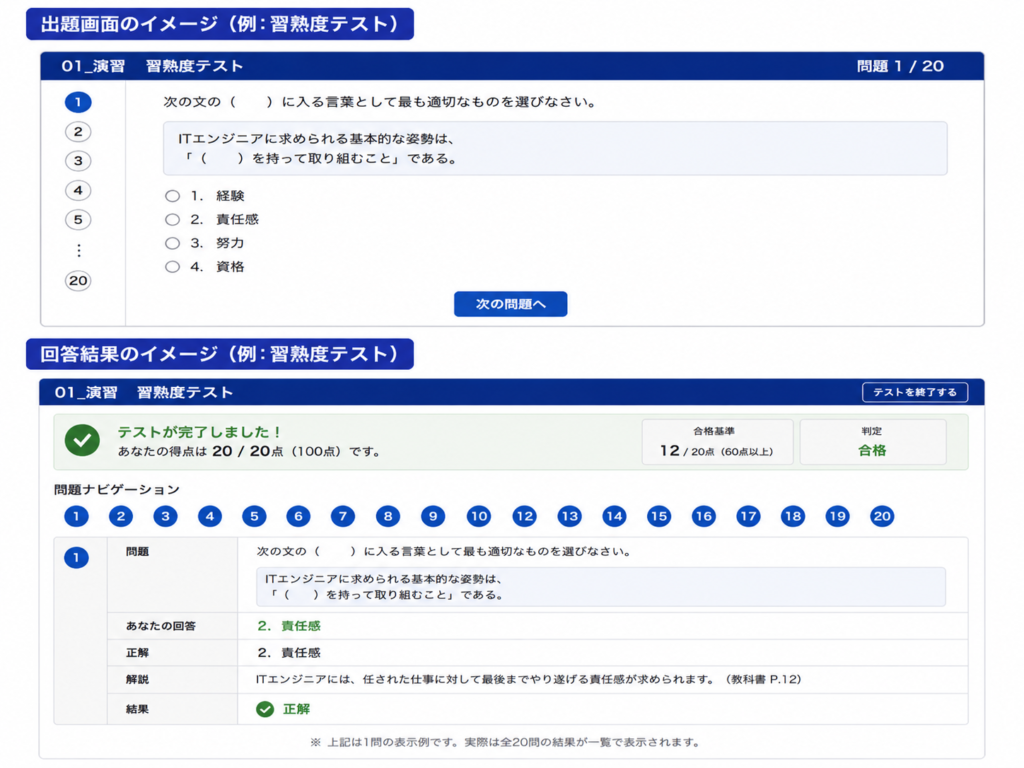This screenshot has height=768, width=1024.
Task: Open result for question 13 in 問題ナビゲーション
Action: 569,517
